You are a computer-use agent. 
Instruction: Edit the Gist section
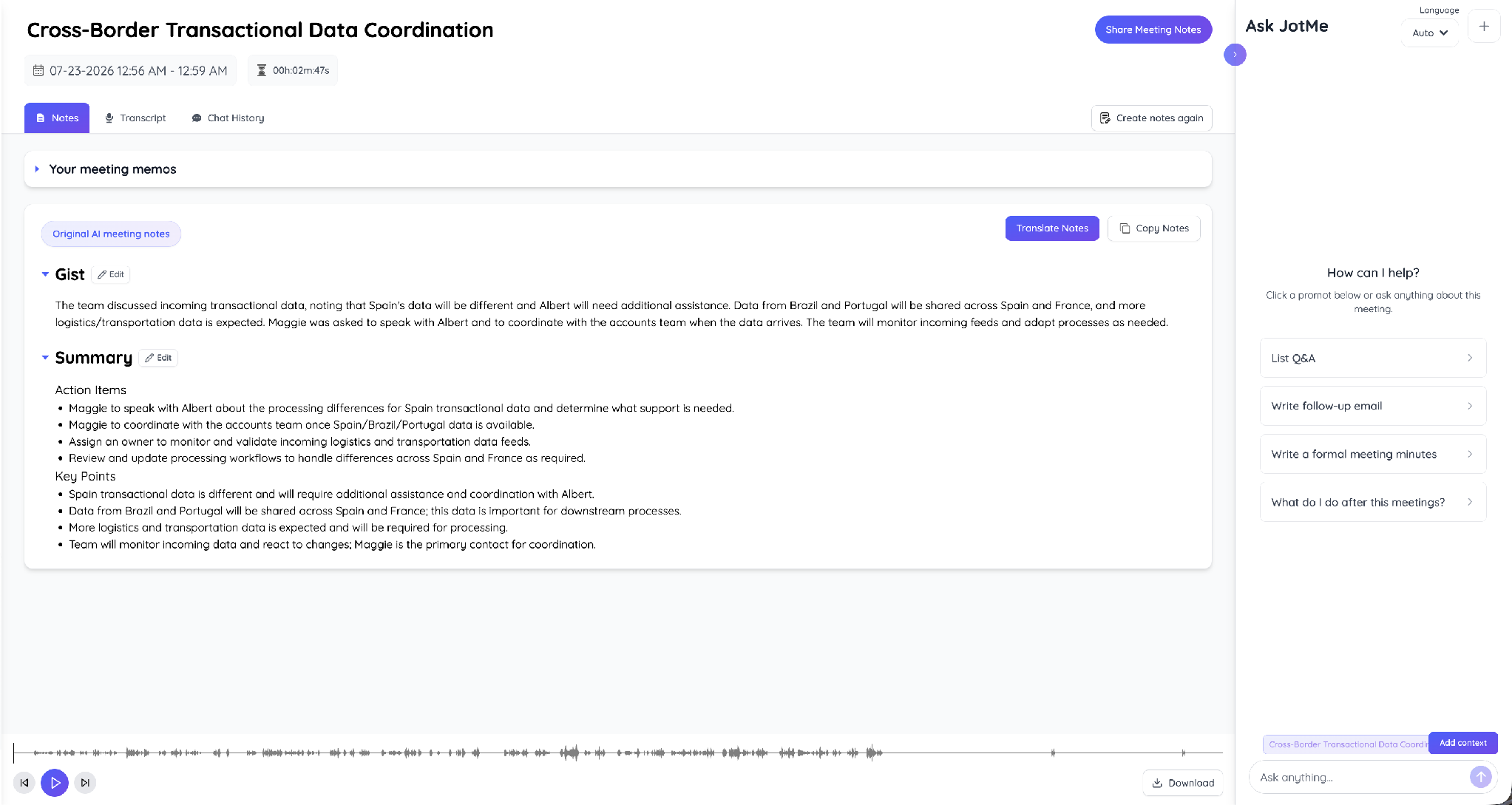click(x=111, y=274)
